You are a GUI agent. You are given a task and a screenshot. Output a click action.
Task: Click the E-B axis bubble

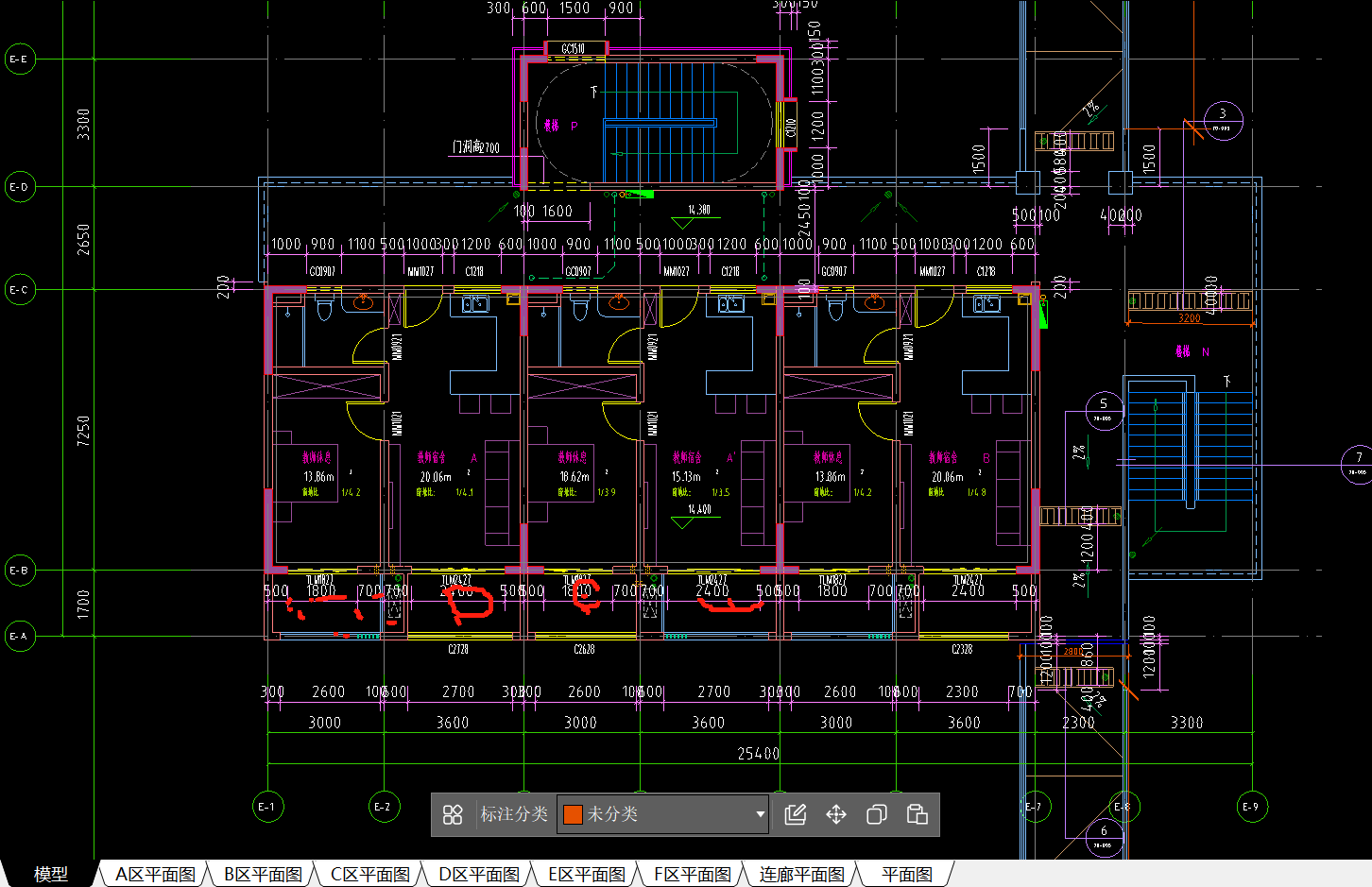[20, 570]
